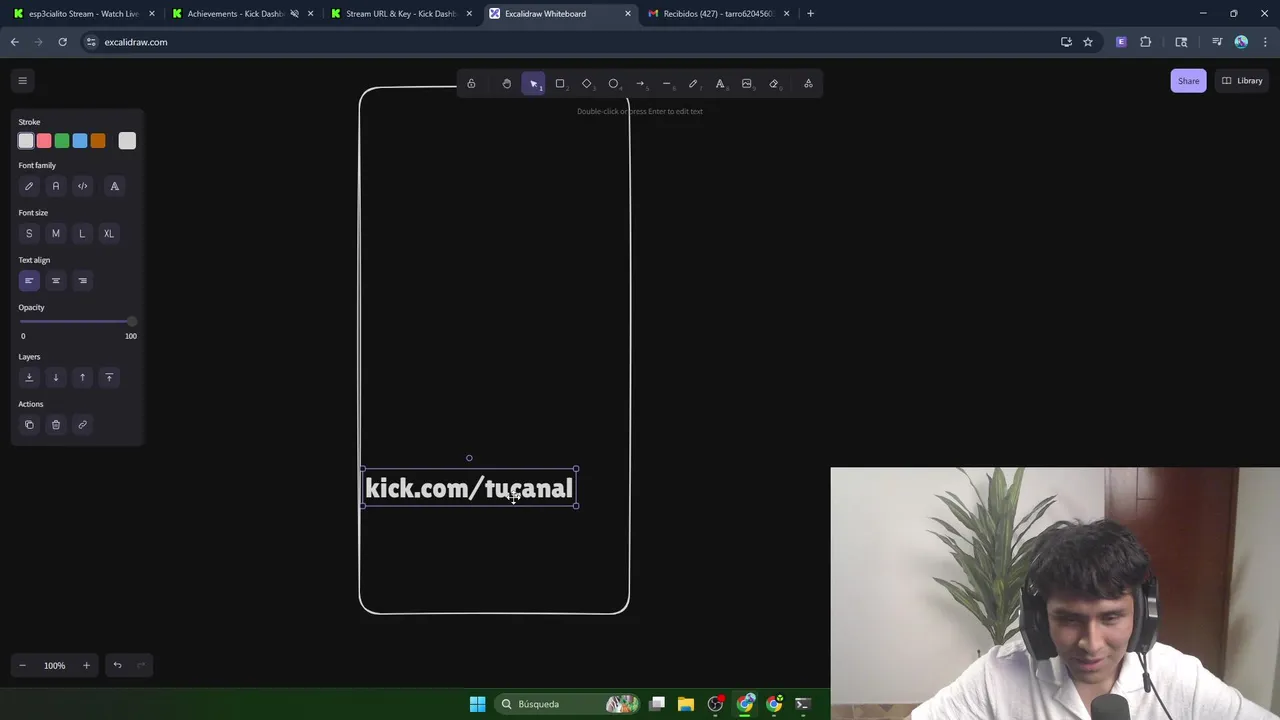Click the opacity slider handle

pyautogui.click(x=131, y=321)
